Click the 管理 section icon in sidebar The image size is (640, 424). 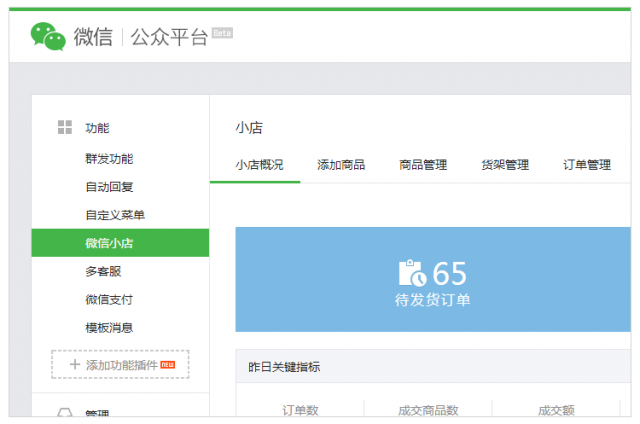tap(65, 414)
